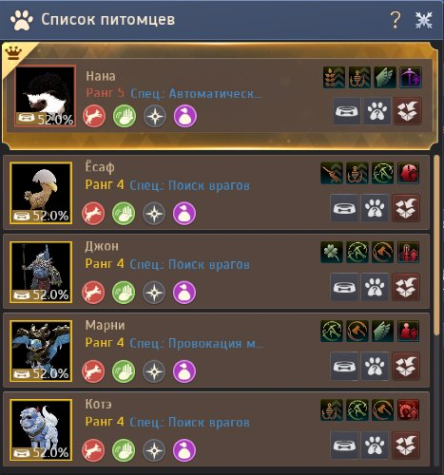Toggle gray compass star icon for Джон
Image resolution: width=444 pixels, height=475 pixels.
[154, 292]
